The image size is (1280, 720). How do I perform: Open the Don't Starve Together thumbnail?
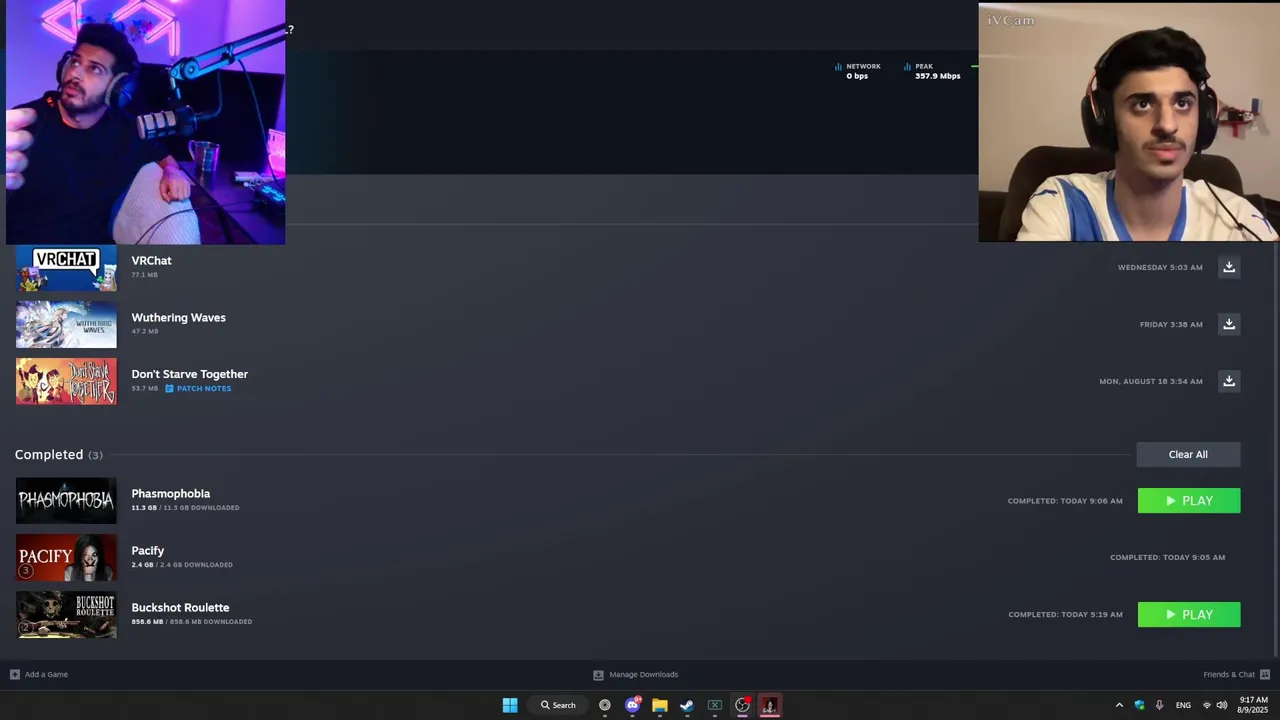tap(66, 381)
